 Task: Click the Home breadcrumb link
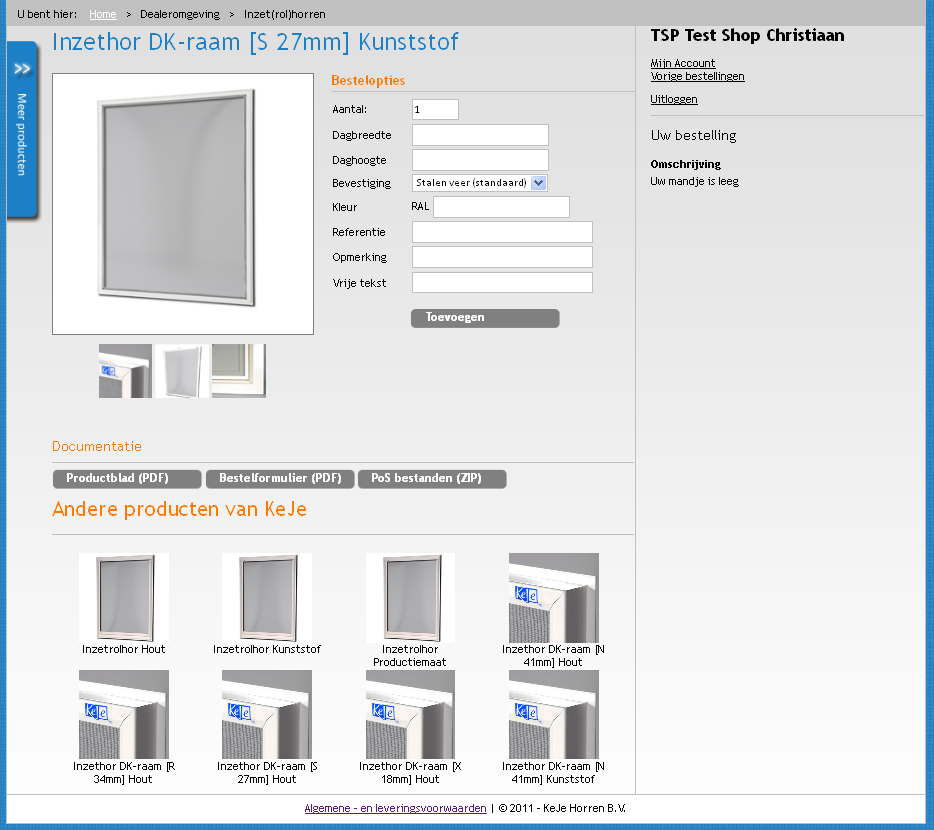click(102, 15)
